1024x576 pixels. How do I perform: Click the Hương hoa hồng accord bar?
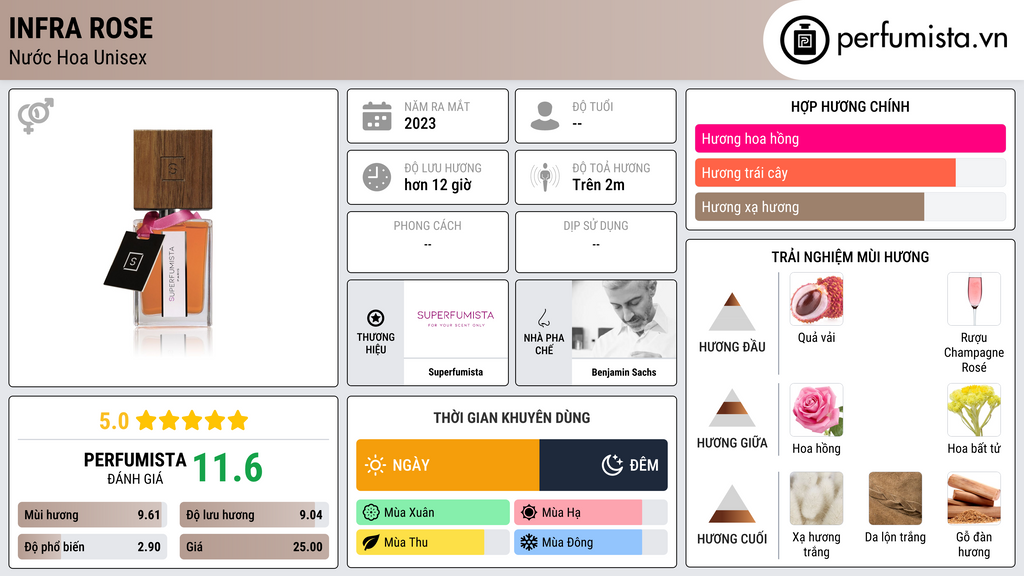pyautogui.click(x=850, y=138)
